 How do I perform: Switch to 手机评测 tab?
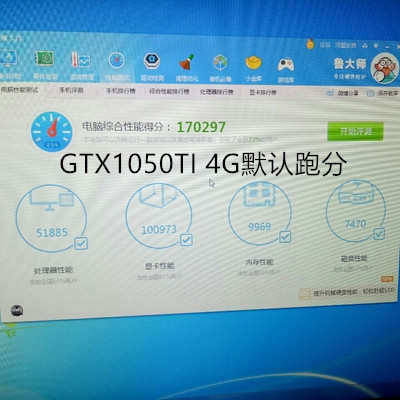click(71, 90)
